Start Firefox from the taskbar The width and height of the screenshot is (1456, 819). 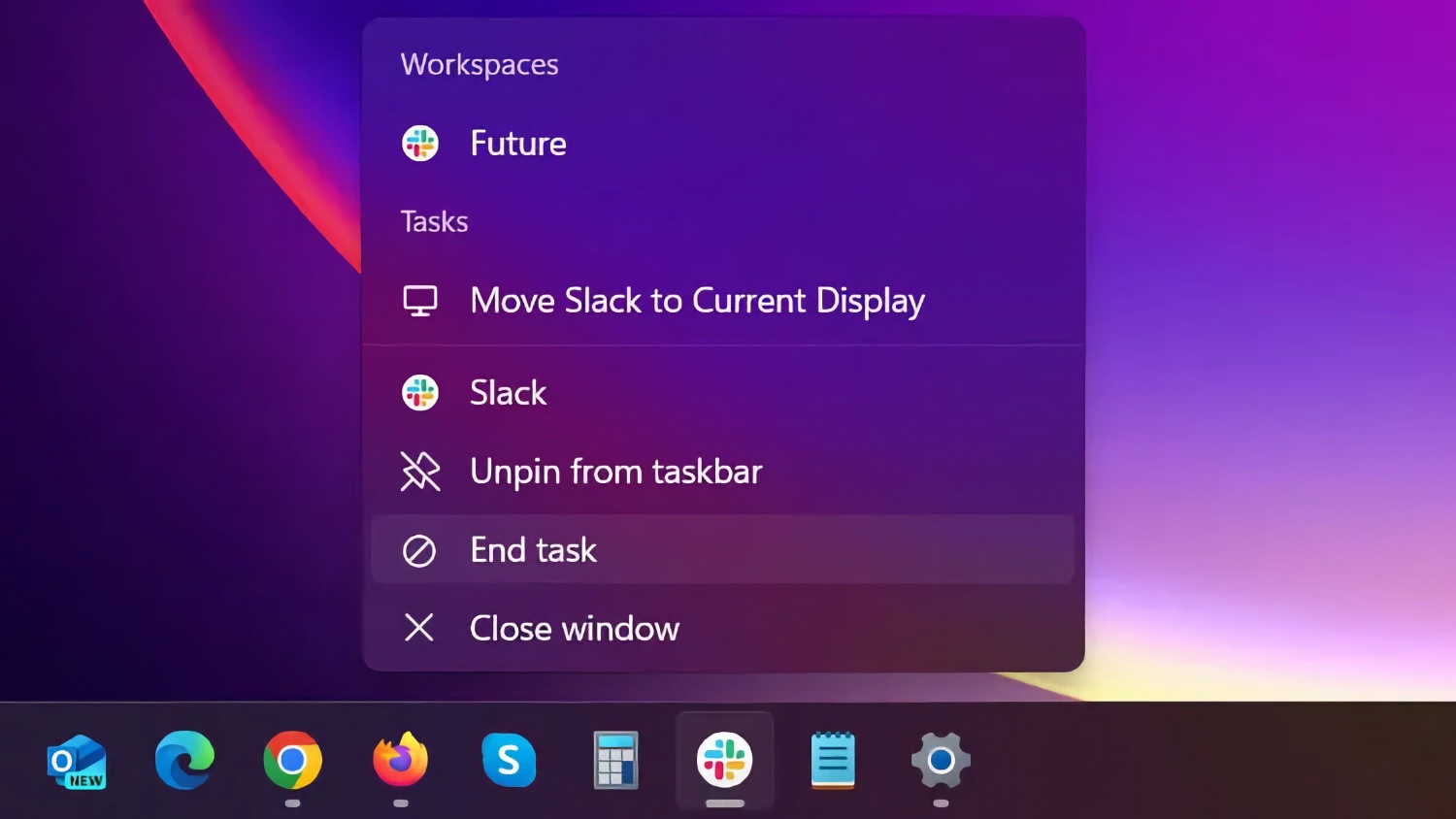click(401, 762)
